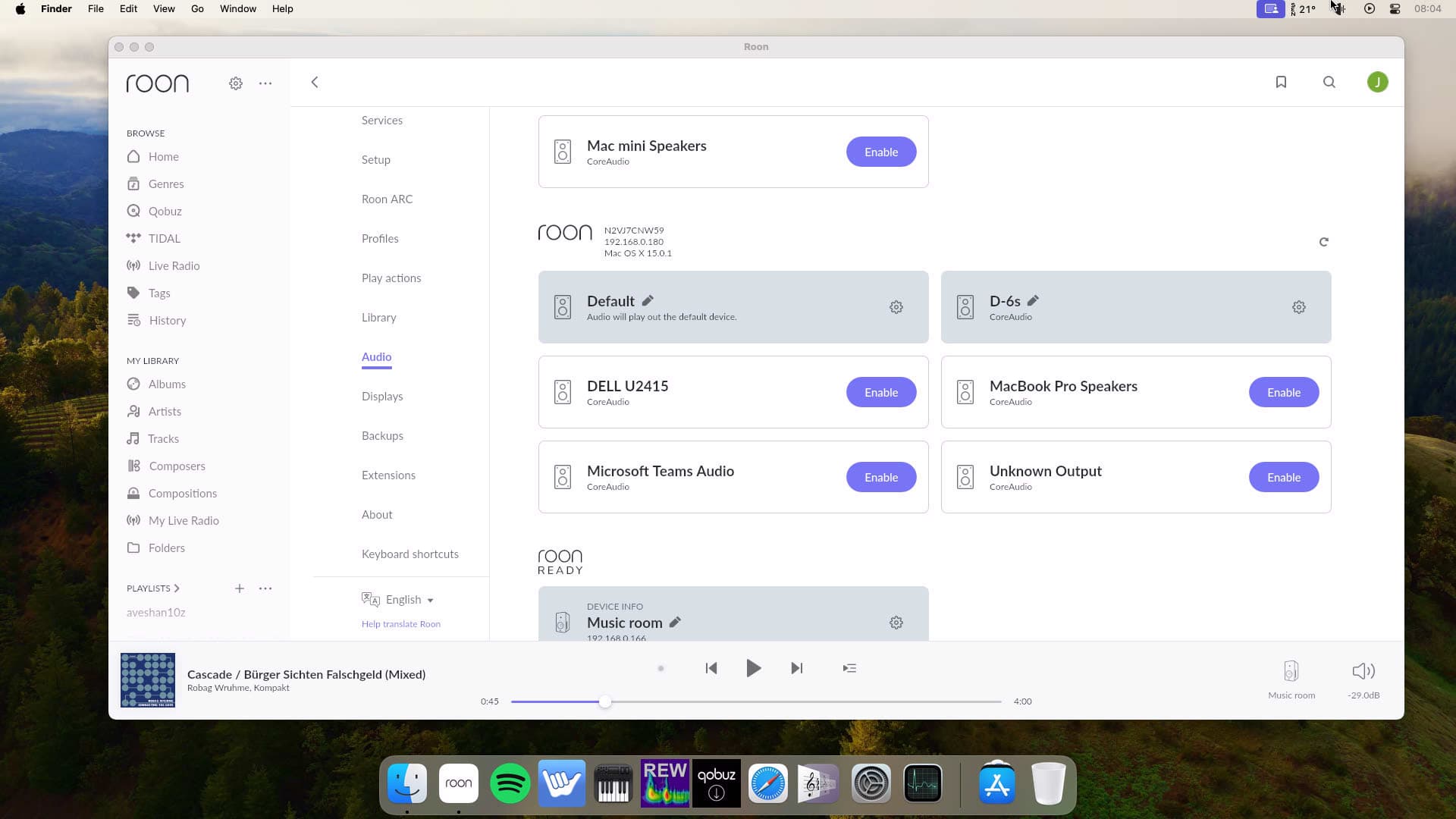Seek using the track progress slider

click(x=756, y=701)
